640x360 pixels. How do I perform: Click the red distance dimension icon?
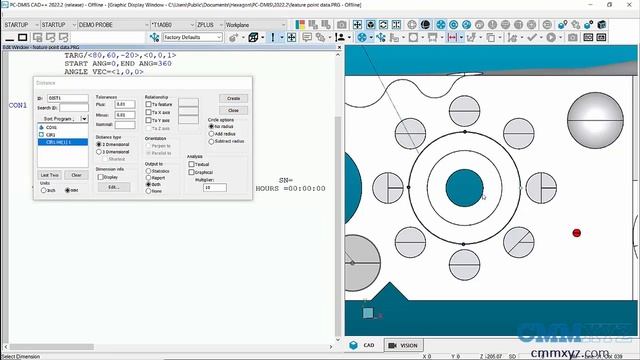[x=452, y=38]
